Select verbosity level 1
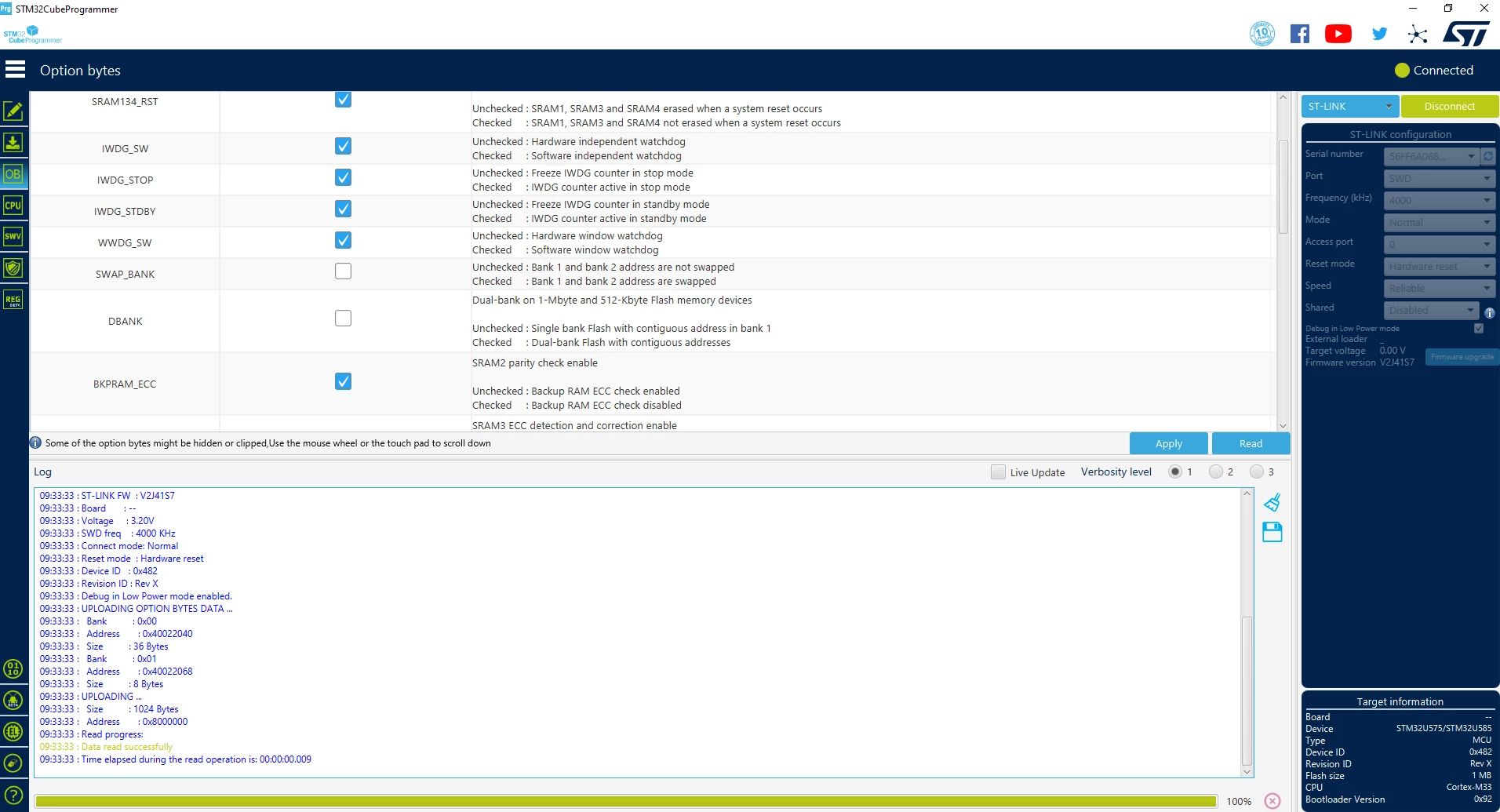Image resolution: width=1500 pixels, height=812 pixels. (x=1175, y=472)
